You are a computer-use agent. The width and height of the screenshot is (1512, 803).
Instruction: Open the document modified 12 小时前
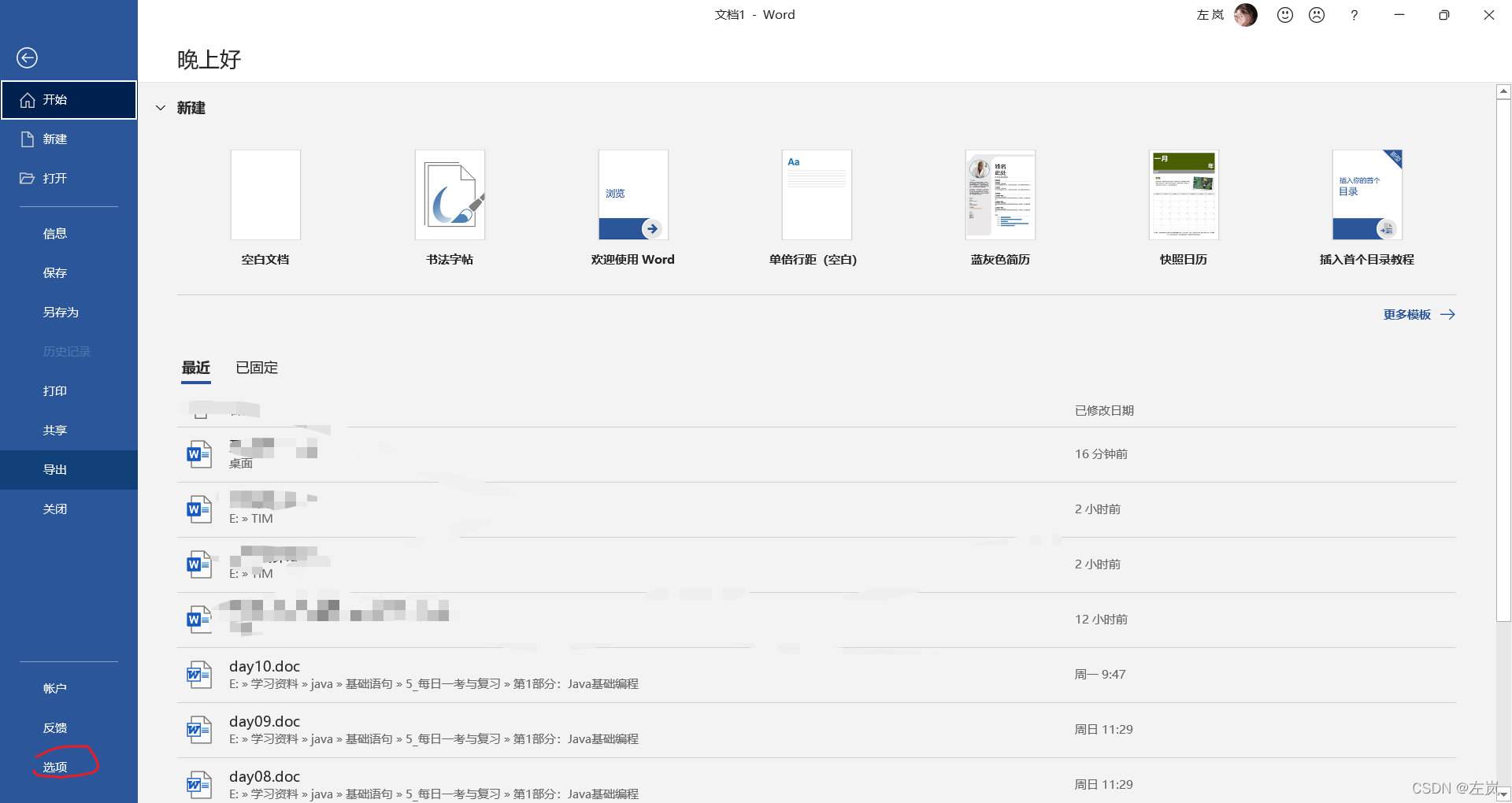(x=816, y=620)
